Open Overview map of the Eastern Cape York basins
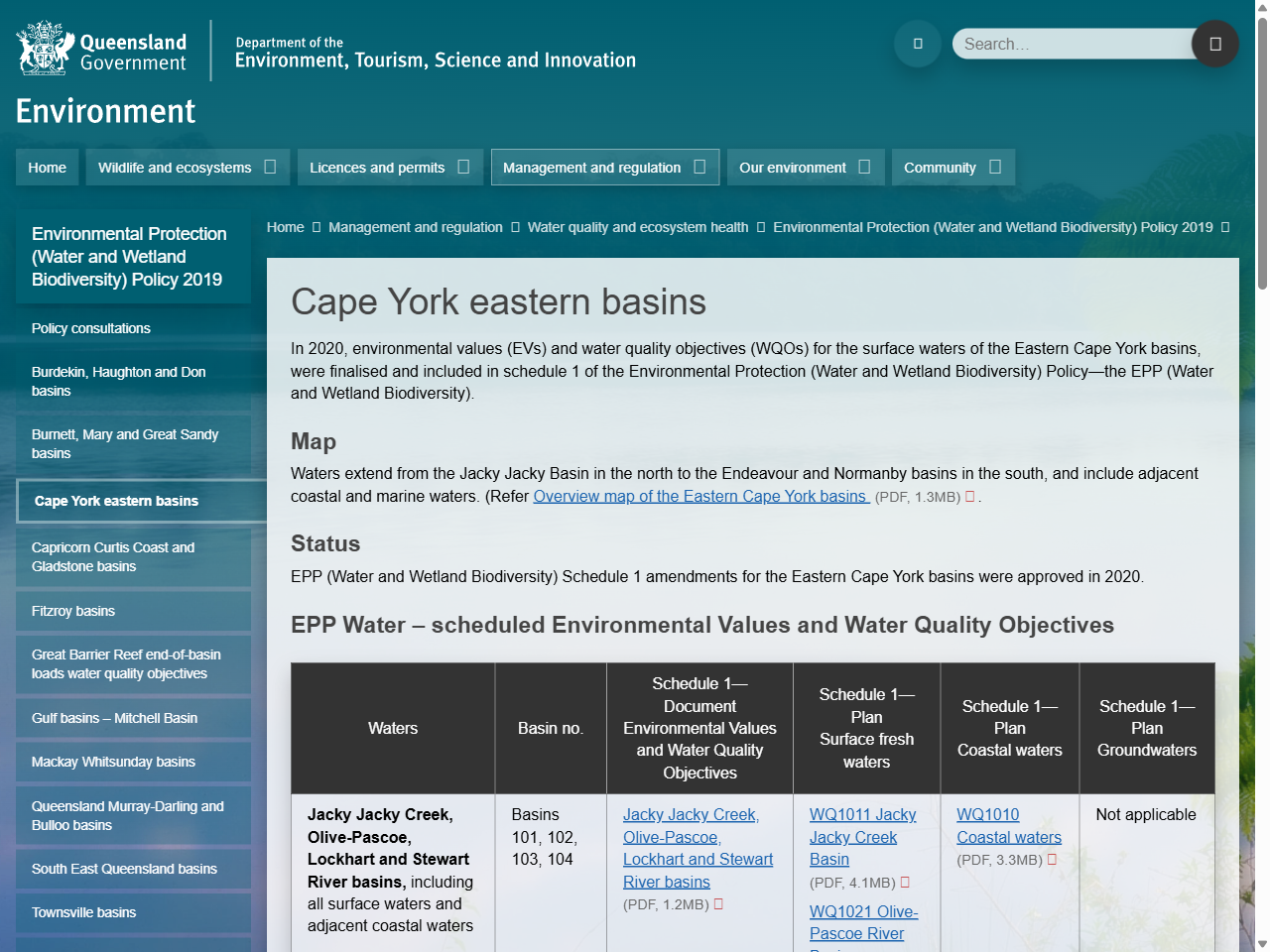The width and height of the screenshot is (1270, 952). coord(700,496)
